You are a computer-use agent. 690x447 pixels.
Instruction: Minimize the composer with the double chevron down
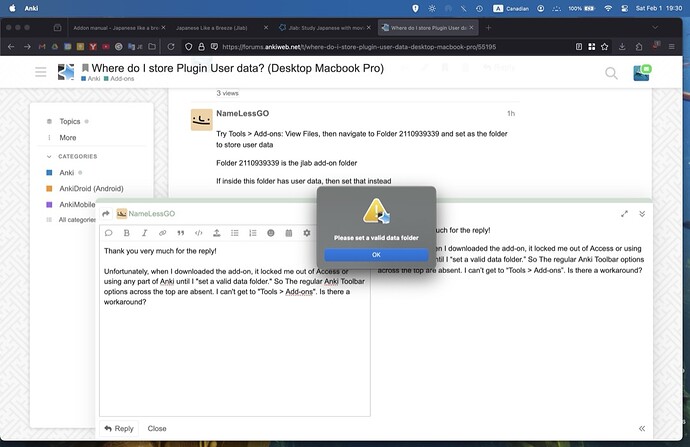(x=642, y=214)
